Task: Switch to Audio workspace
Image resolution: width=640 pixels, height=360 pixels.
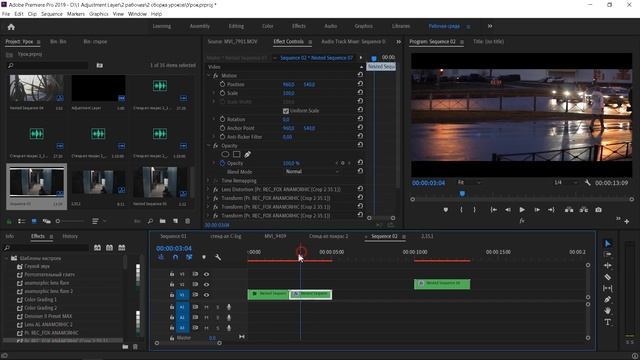Action: (x=331, y=26)
